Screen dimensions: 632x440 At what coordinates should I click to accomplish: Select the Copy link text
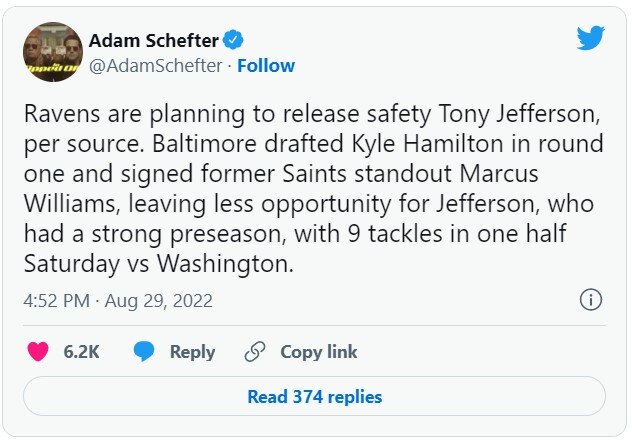(x=318, y=352)
